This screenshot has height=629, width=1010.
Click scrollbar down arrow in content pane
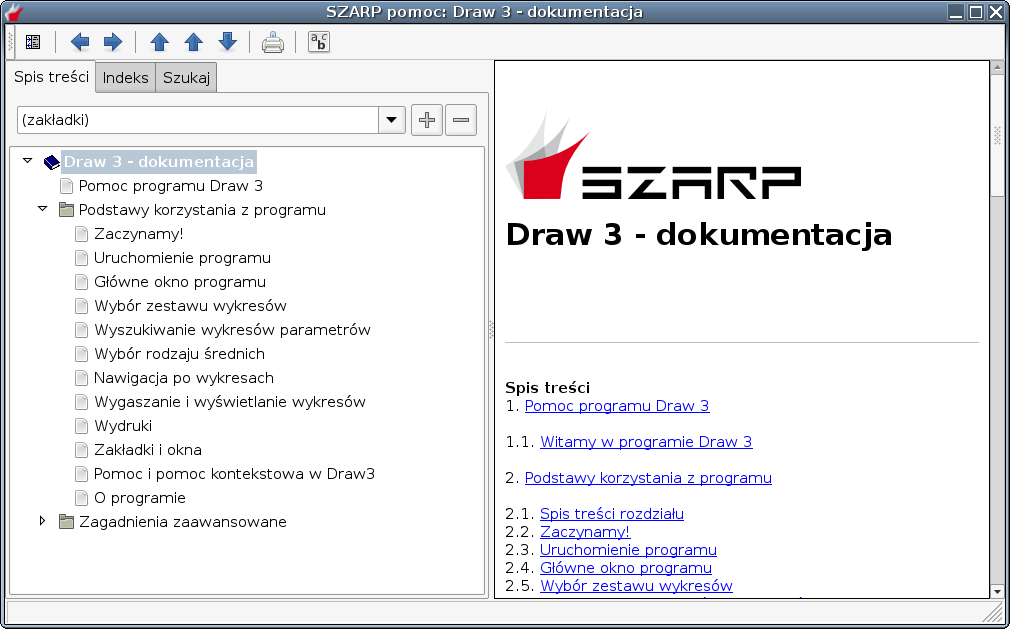998,591
